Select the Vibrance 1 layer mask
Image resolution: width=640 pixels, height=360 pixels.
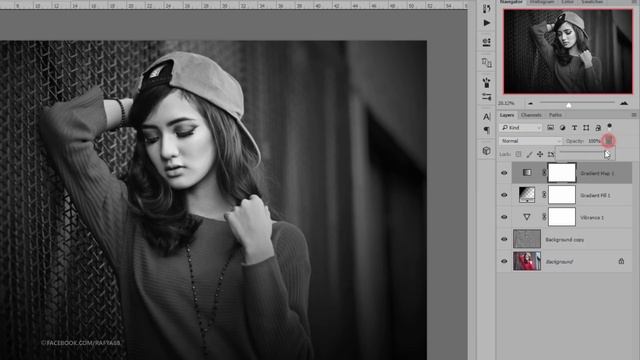coord(562,217)
